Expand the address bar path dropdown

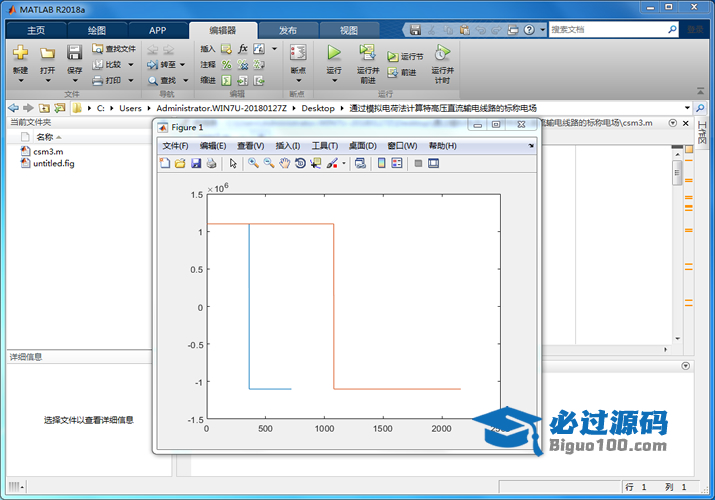point(687,108)
